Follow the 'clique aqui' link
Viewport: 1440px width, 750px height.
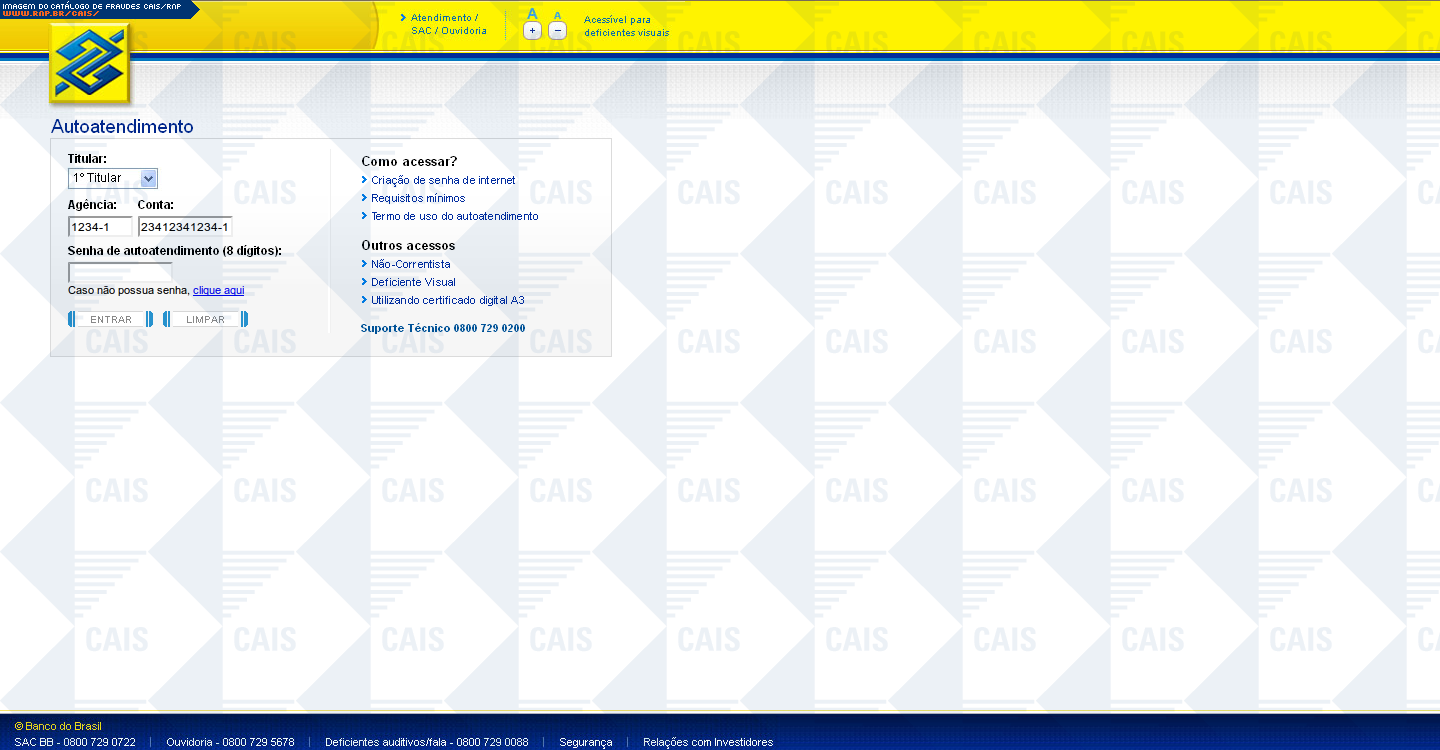[218, 291]
